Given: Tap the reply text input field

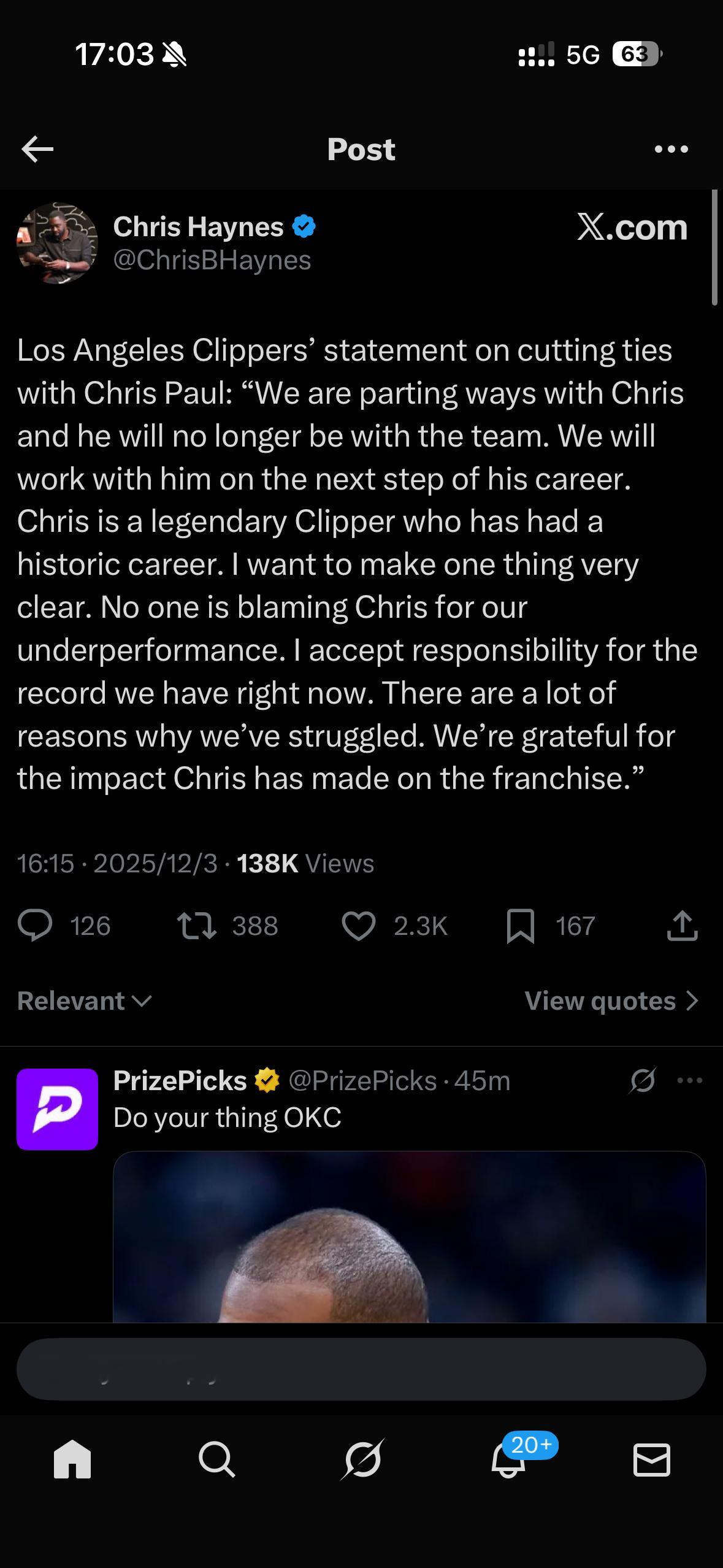Looking at the screenshot, I should (361, 1369).
